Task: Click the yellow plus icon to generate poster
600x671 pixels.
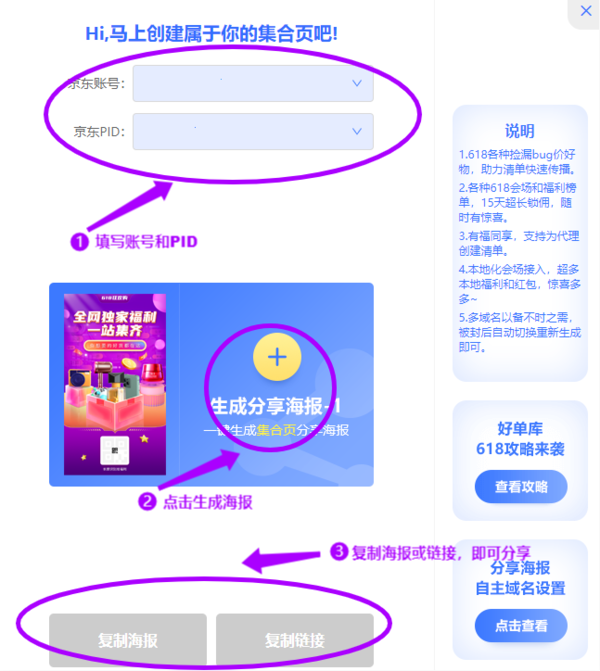Action: 277,357
